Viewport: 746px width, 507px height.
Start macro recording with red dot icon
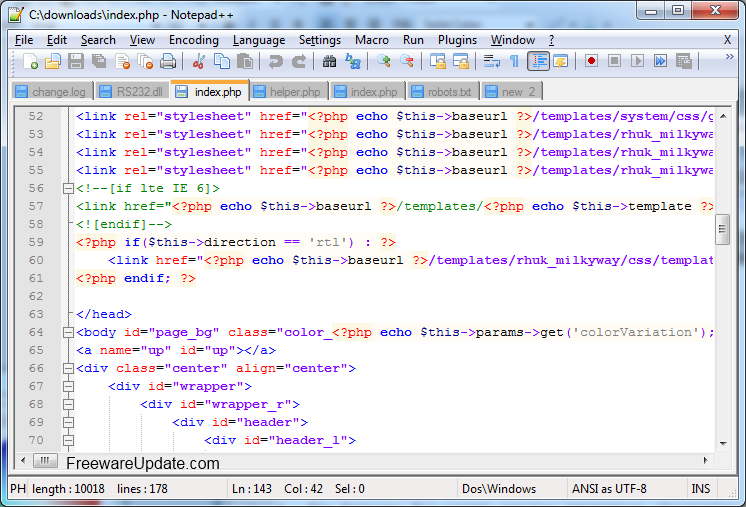[x=591, y=61]
